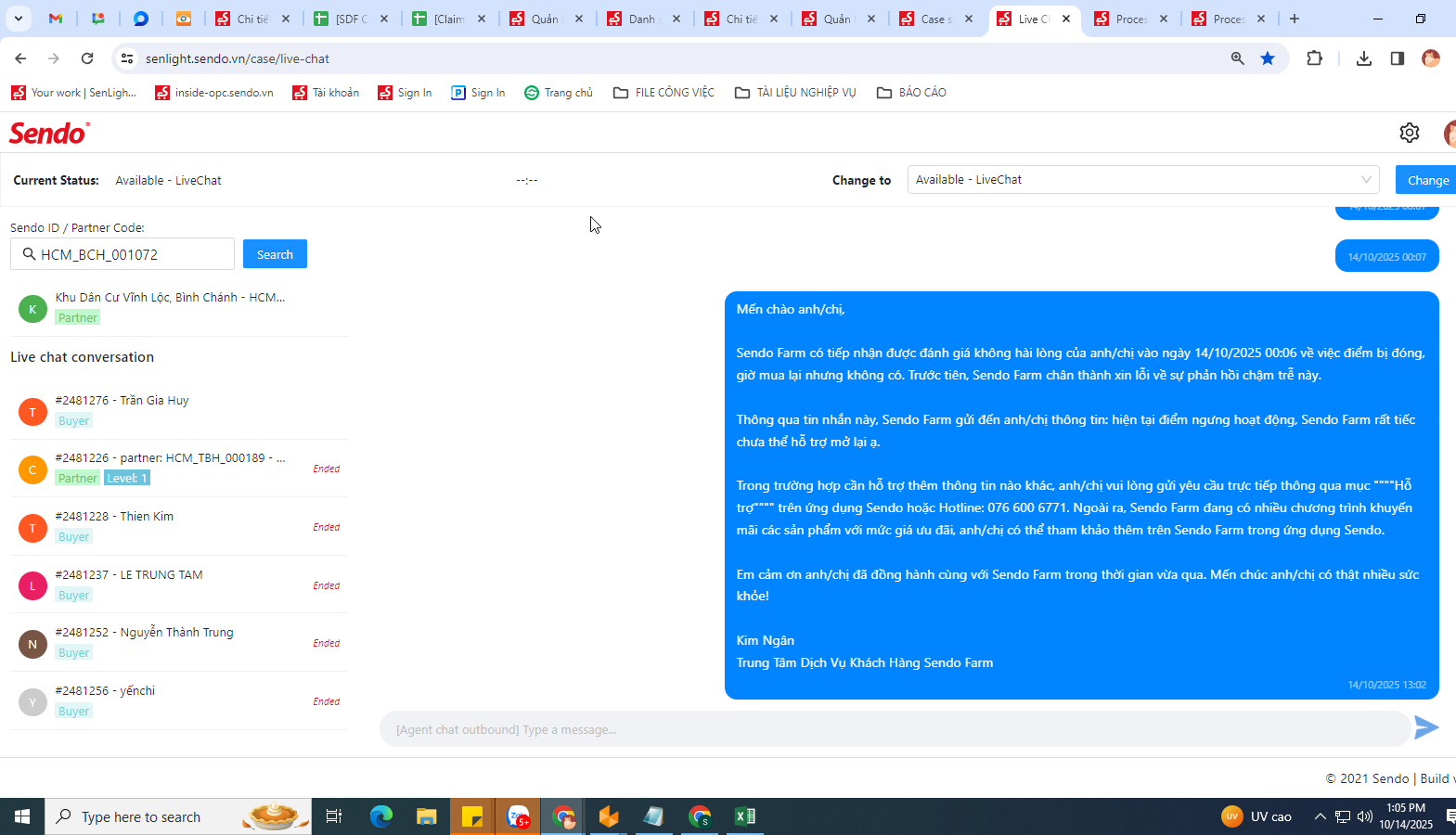Show hidden system tray icons
1456x835 pixels.
click(x=1320, y=816)
